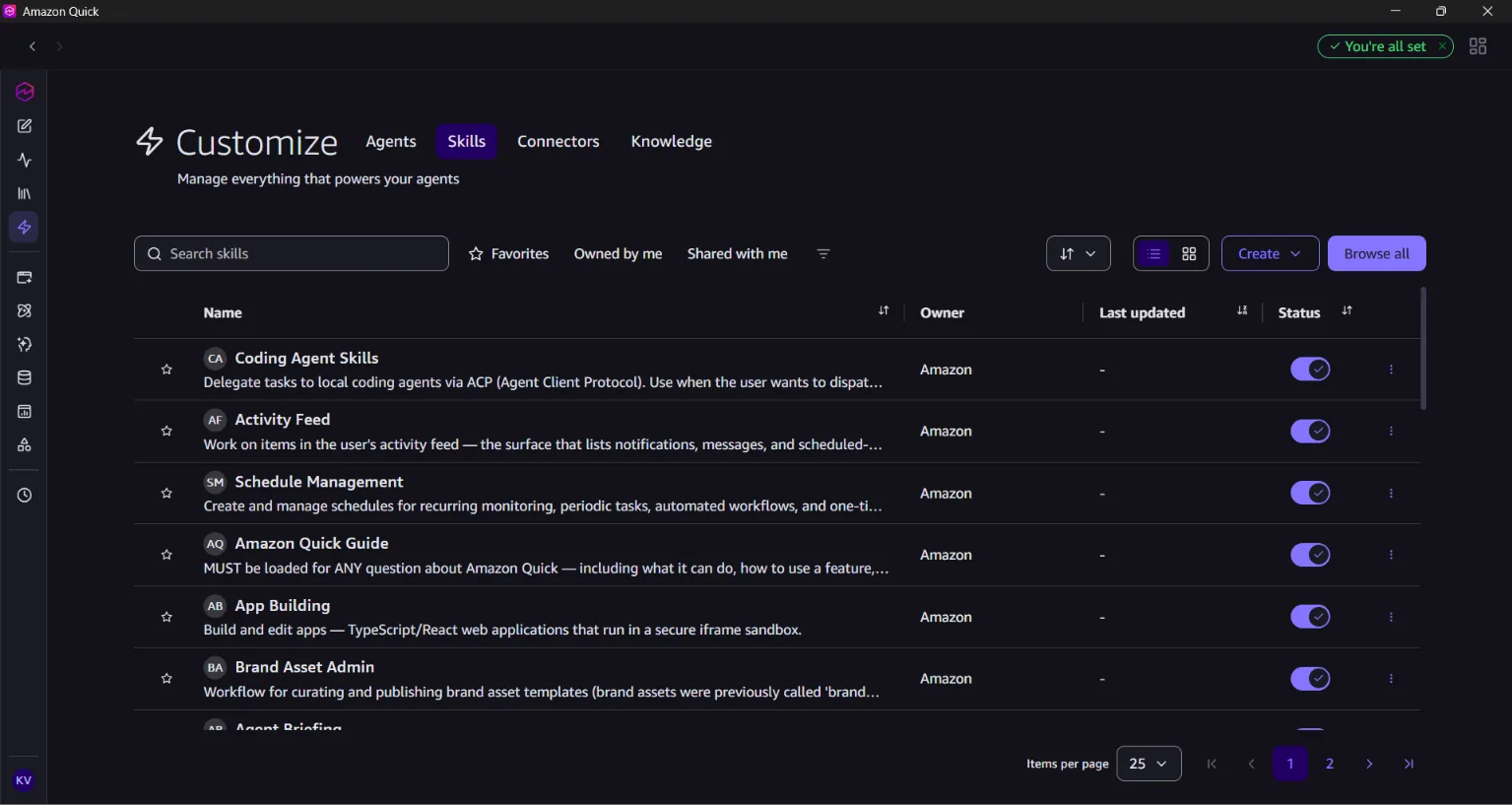
Task: Open the sort order dropdown
Action: 1079,254
